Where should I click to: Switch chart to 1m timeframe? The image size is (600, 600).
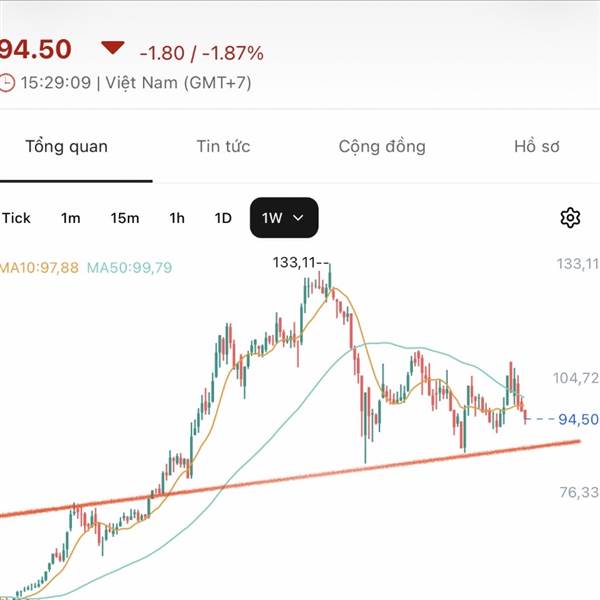point(71,218)
